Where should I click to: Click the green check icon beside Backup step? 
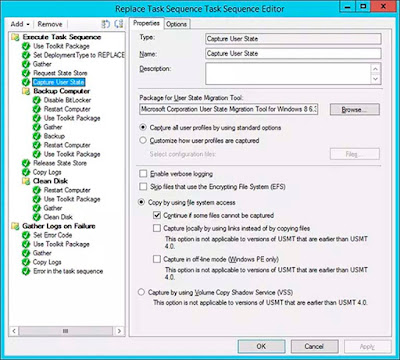coord(37,136)
